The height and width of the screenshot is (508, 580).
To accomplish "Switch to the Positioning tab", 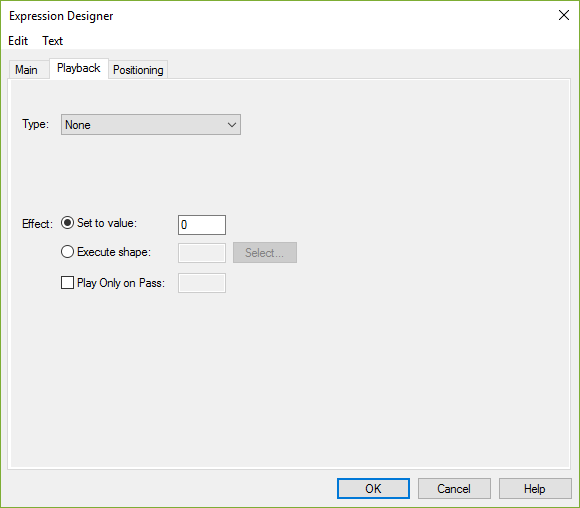I will point(138,70).
